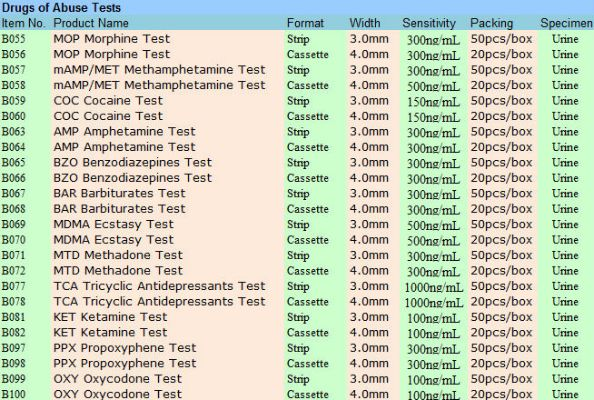Click the 'Format' column header
594x400 pixels.
[305, 23]
